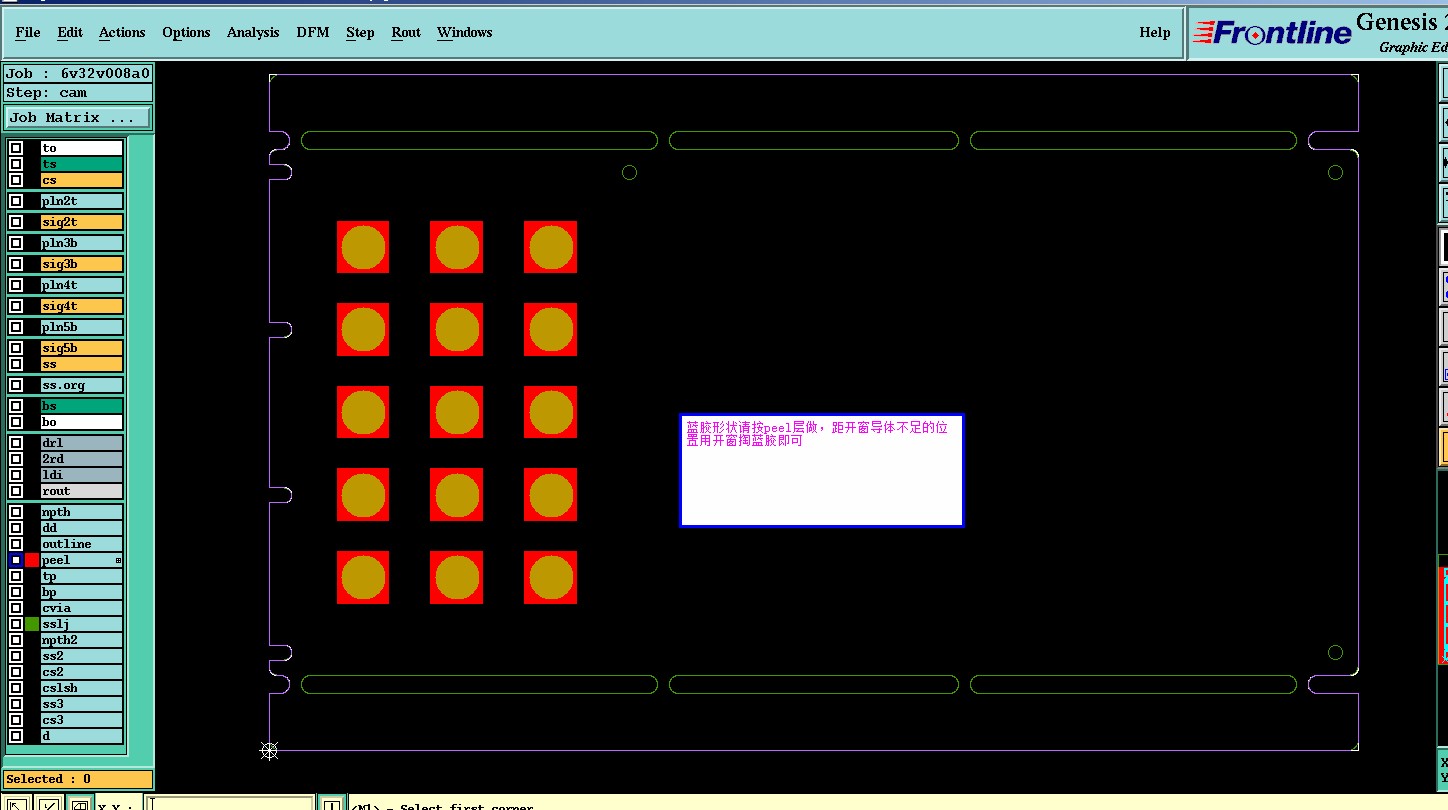The width and height of the screenshot is (1448, 810).
Task: Toggle display checkbox for layer peel
Action: pyautogui.click(x=16, y=560)
